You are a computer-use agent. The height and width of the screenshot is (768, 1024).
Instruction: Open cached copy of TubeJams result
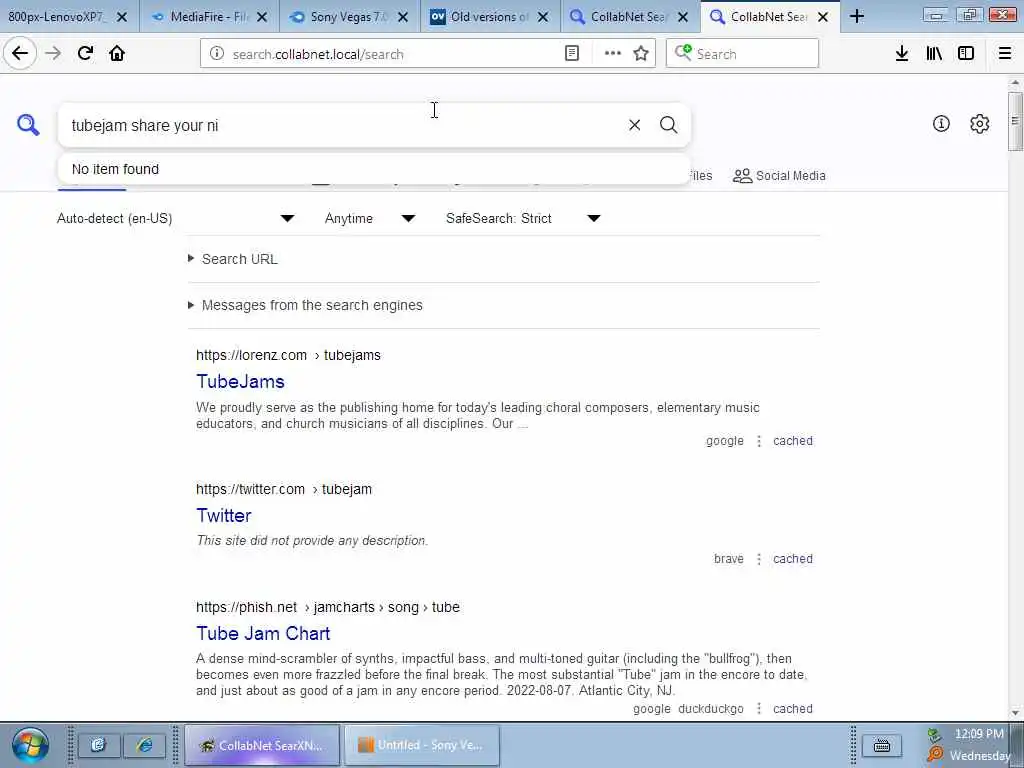tap(793, 441)
